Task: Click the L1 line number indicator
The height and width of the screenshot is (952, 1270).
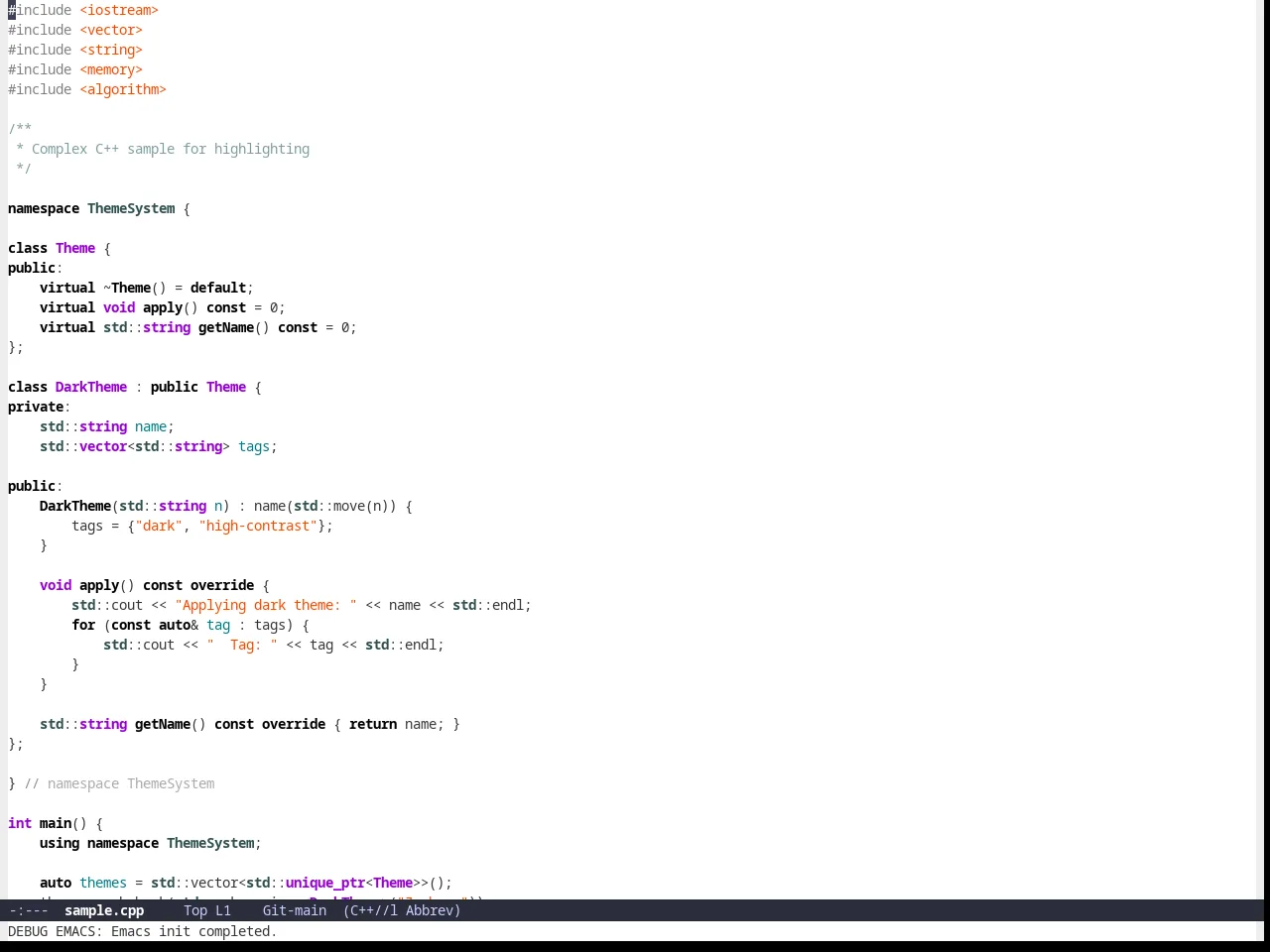Action: pos(223,910)
